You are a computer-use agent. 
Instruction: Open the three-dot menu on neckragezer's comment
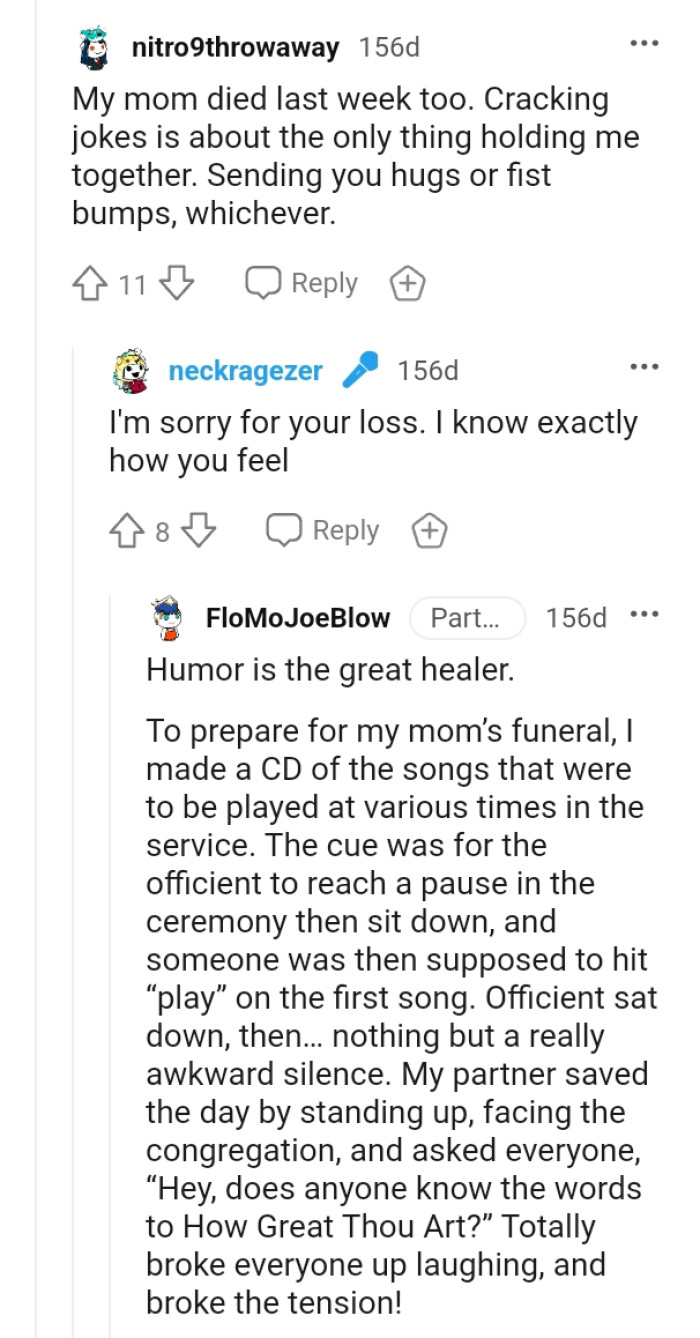(x=646, y=366)
